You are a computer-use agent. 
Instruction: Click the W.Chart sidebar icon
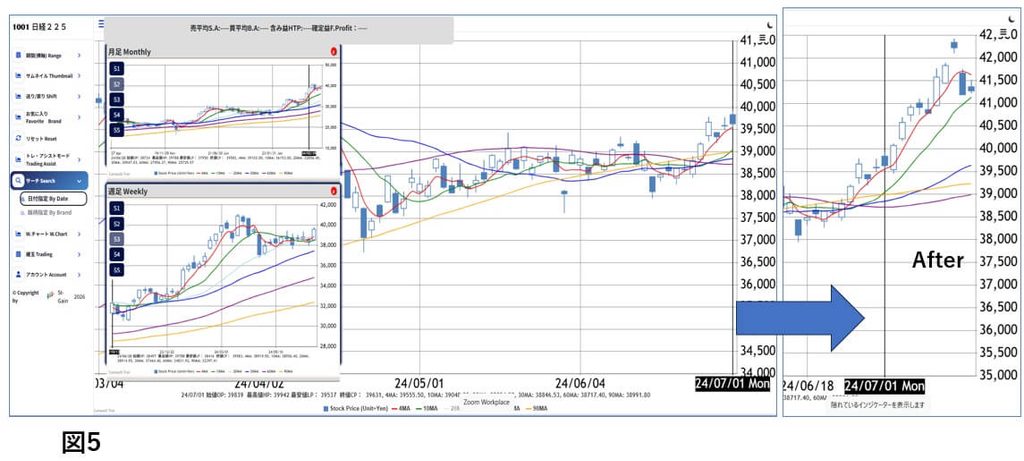18,234
